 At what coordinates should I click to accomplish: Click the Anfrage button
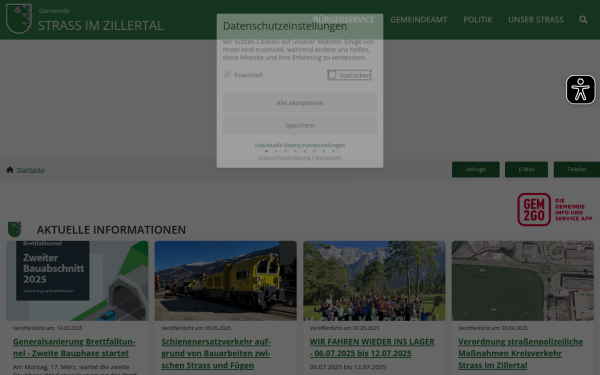click(476, 170)
